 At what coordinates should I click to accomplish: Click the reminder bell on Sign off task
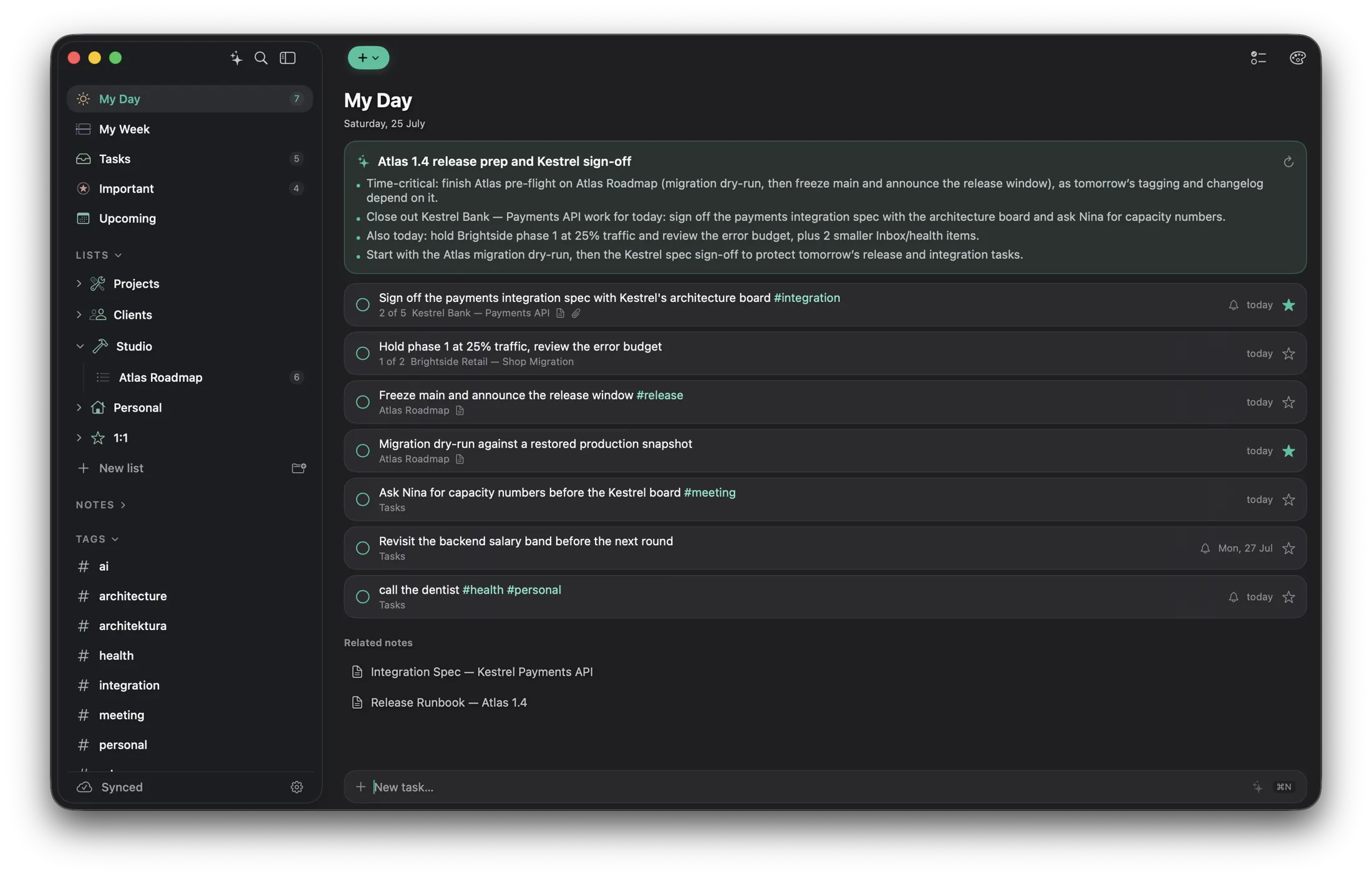pyautogui.click(x=1233, y=305)
